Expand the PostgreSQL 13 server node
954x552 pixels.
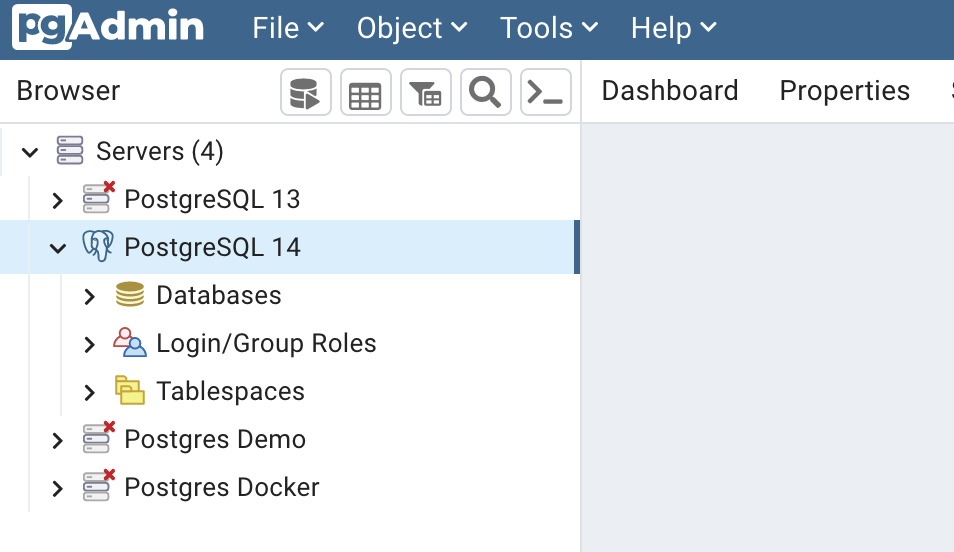pos(58,200)
